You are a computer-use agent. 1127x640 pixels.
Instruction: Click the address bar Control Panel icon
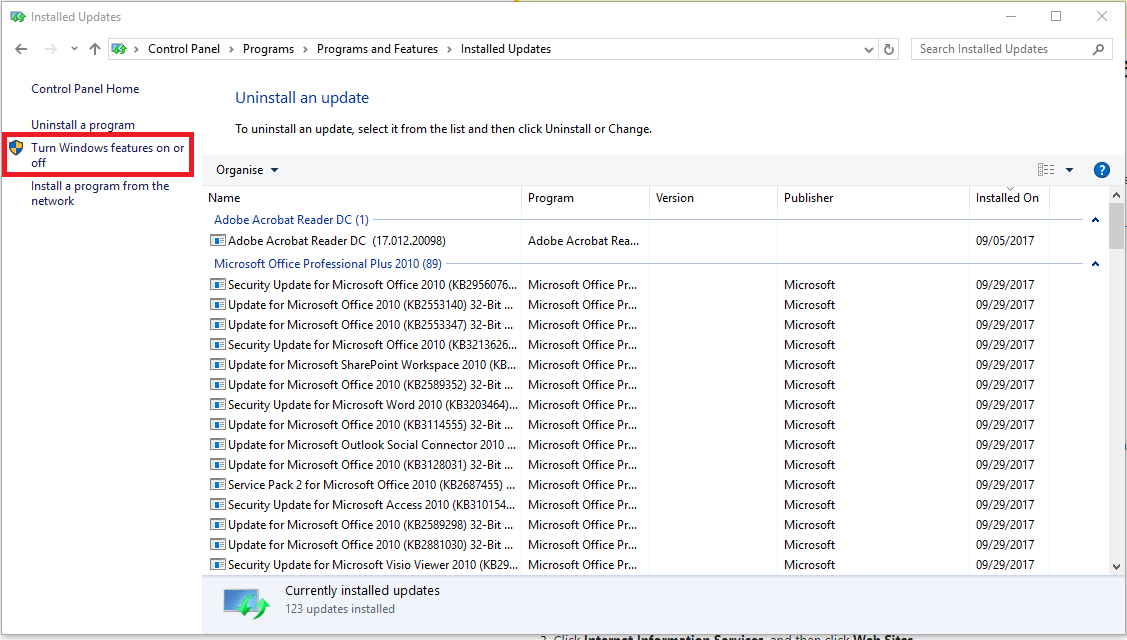[x=119, y=49]
